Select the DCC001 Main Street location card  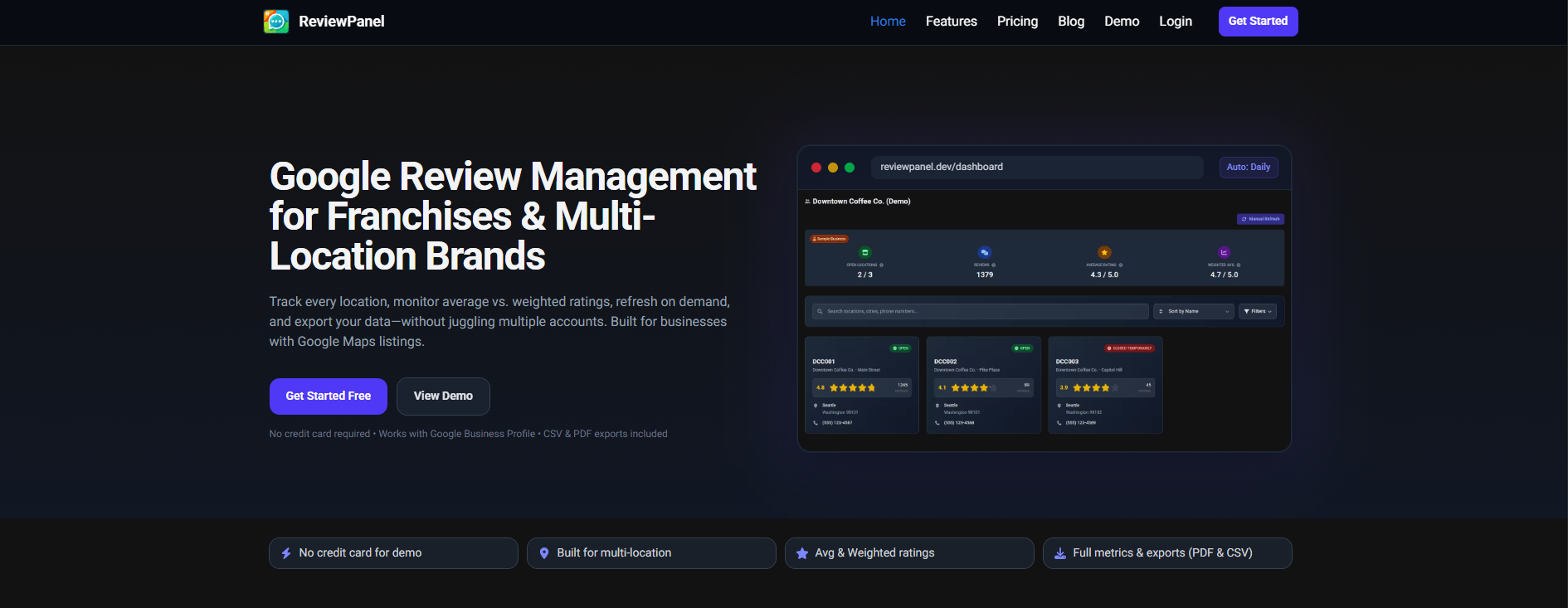(x=862, y=385)
